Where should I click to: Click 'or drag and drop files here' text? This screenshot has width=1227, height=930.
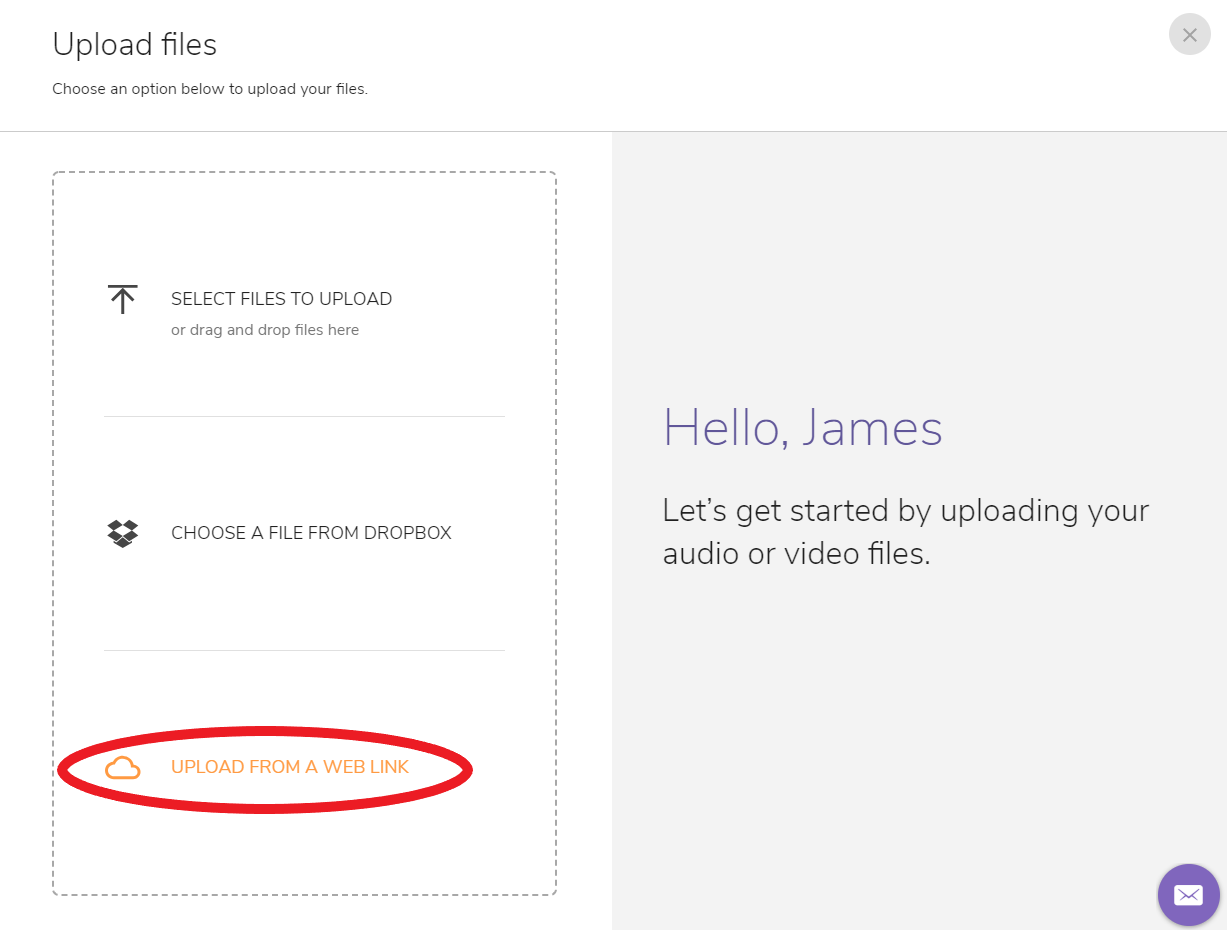265,330
